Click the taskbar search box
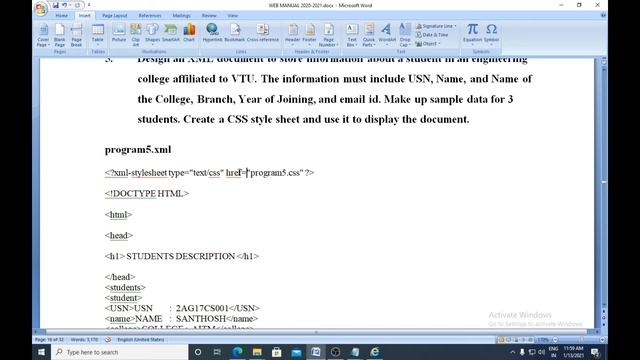 click(120, 352)
